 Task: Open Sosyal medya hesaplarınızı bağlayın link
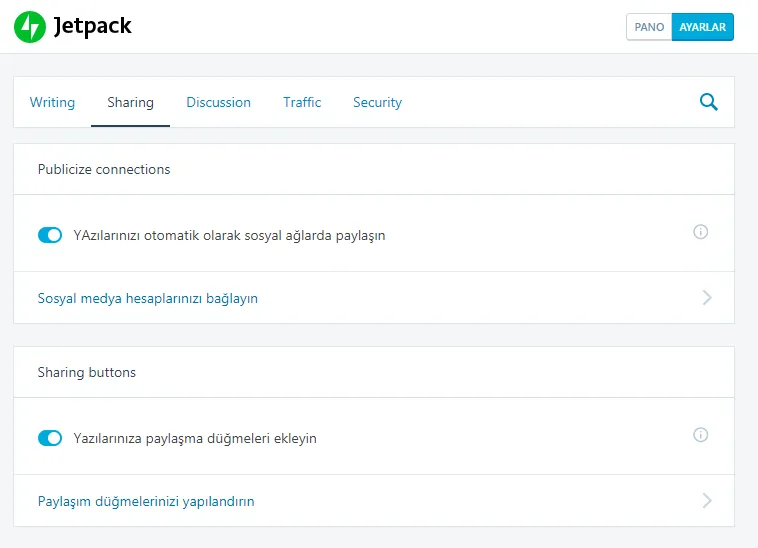pyautogui.click(x=148, y=299)
